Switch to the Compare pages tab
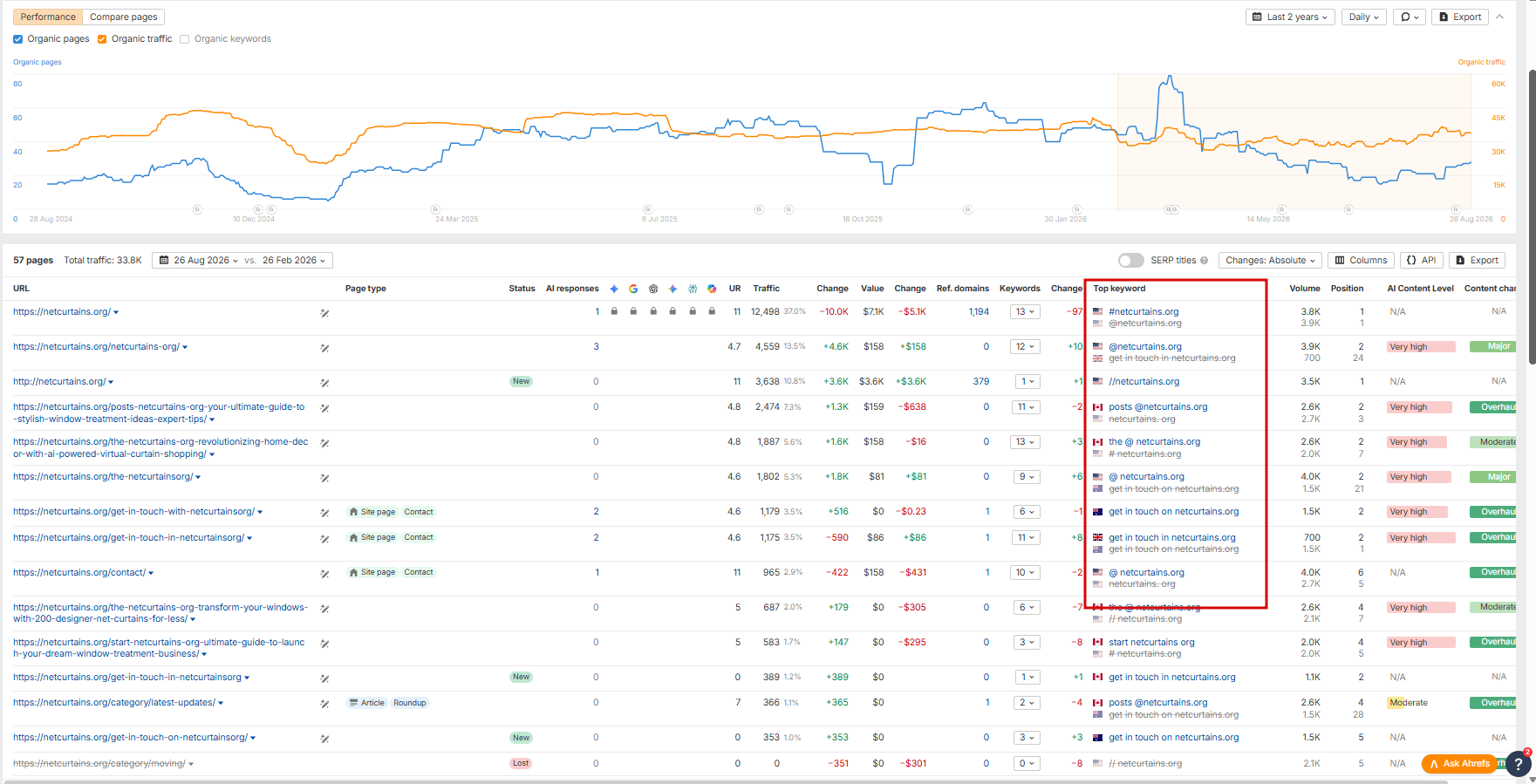1536x784 pixels. point(124,17)
